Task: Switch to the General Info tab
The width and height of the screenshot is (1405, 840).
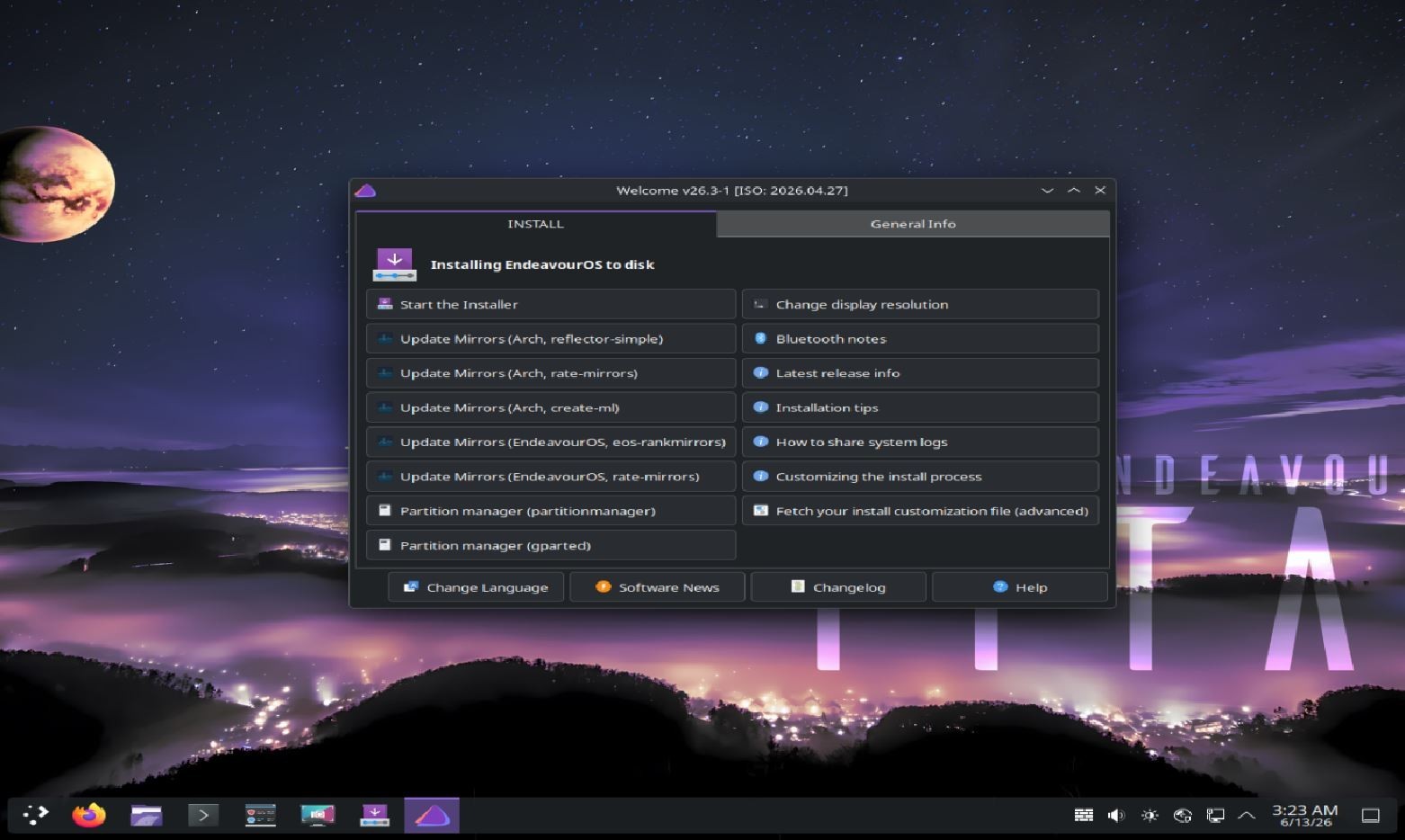Action: click(x=913, y=224)
